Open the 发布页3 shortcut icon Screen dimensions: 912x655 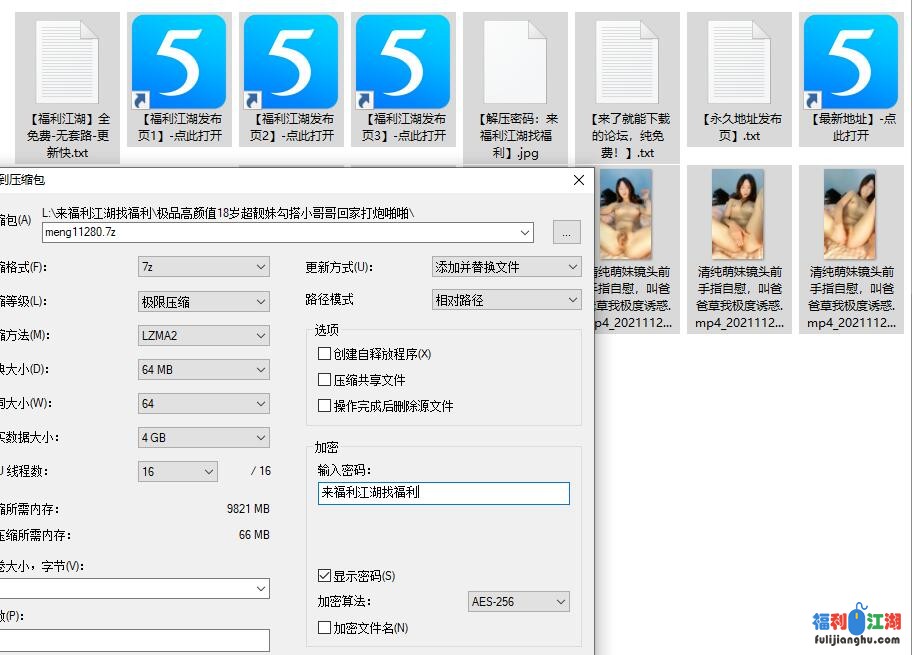pyautogui.click(x=403, y=62)
